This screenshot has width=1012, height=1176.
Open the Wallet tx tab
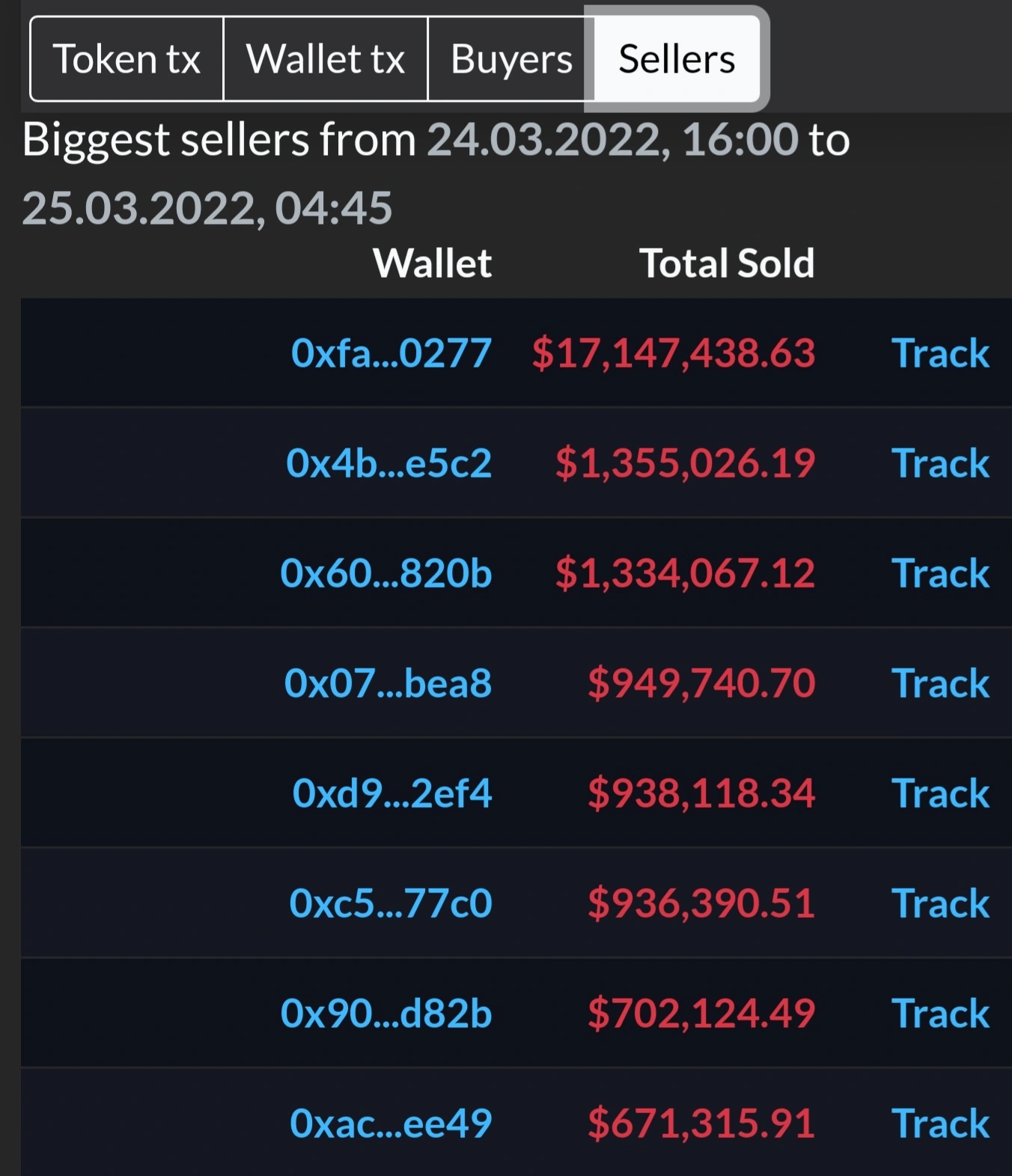click(326, 59)
